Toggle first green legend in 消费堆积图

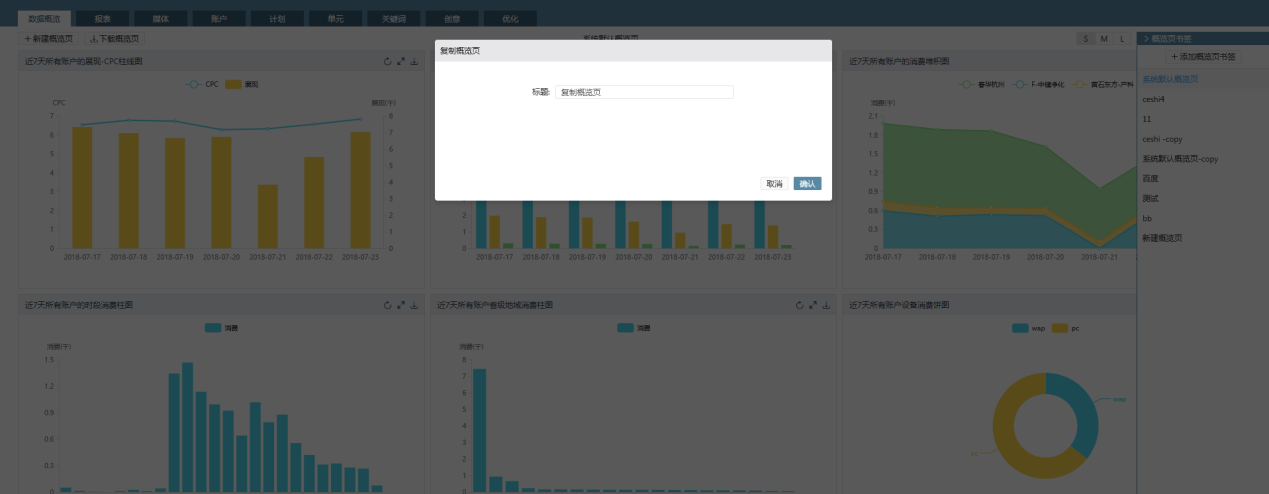coord(981,85)
